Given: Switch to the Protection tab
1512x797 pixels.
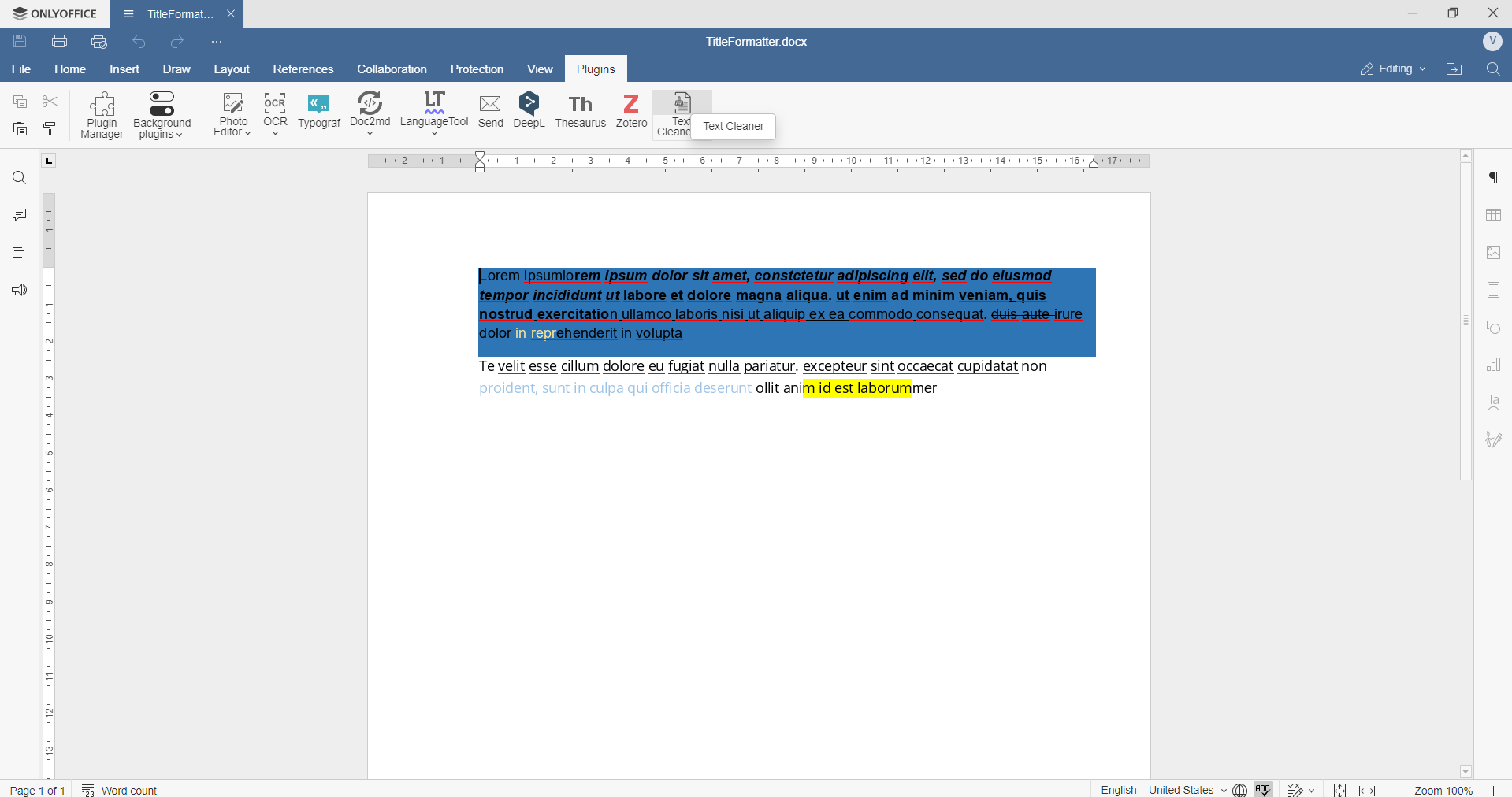Looking at the screenshot, I should [x=477, y=69].
